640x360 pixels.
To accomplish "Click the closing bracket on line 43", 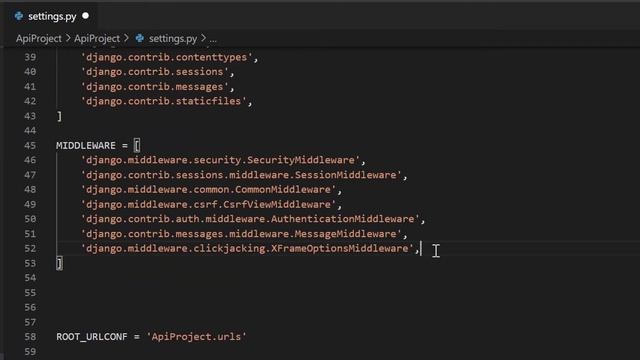I will [x=59, y=116].
